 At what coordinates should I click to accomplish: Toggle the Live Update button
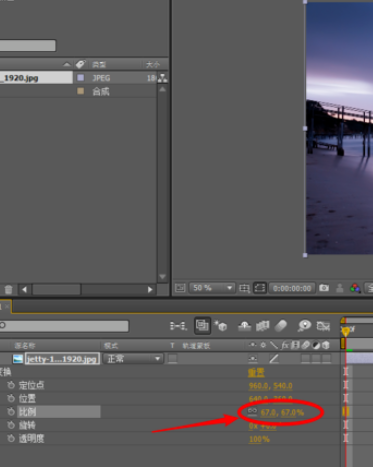(202, 325)
